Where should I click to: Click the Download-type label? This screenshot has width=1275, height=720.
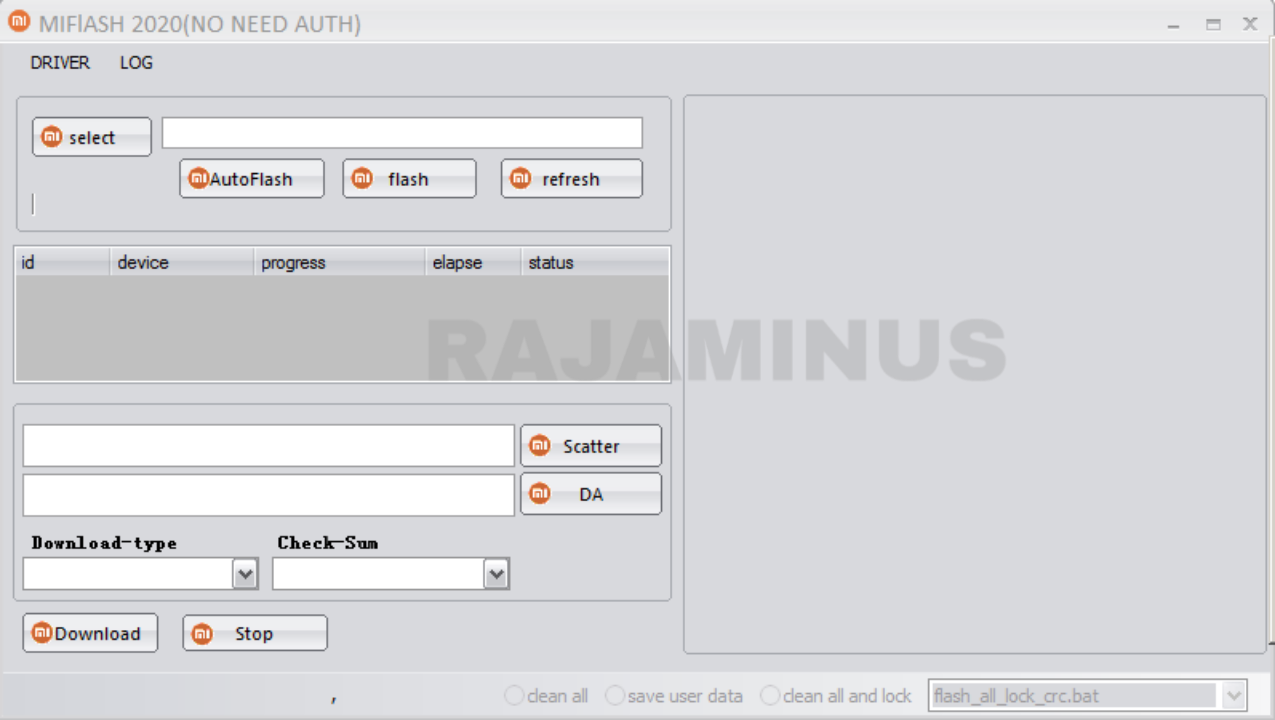coord(104,543)
